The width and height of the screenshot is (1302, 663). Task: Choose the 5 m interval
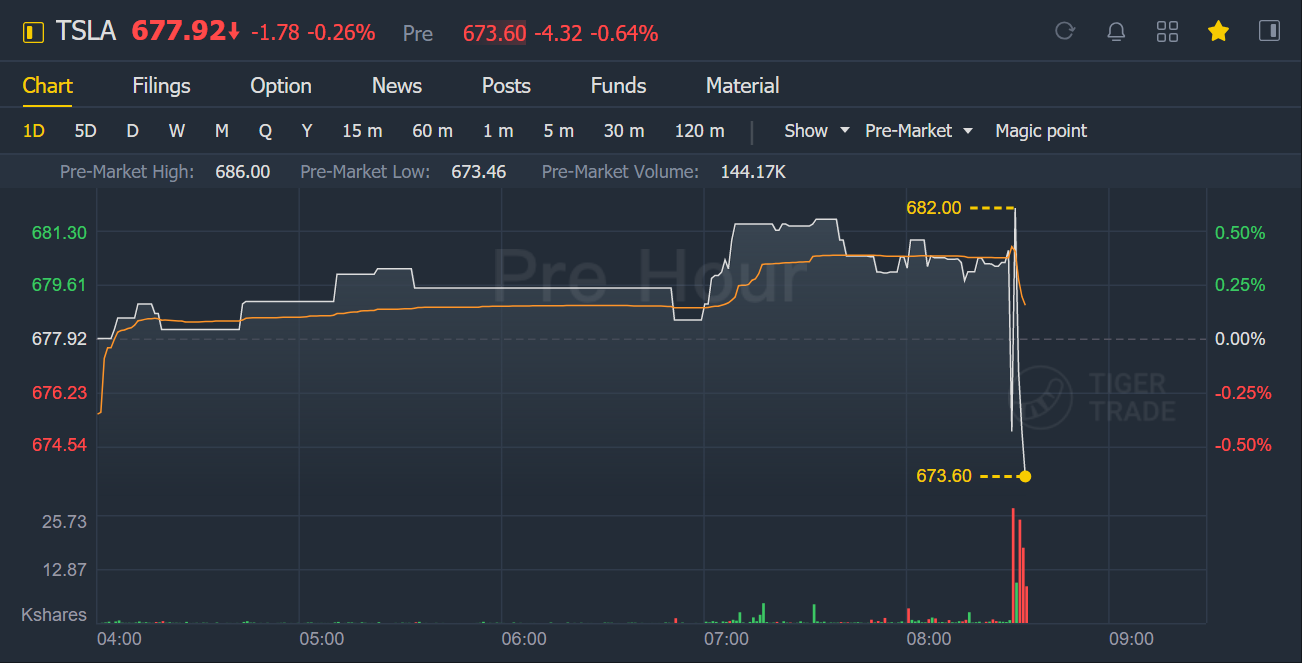pyautogui.click(x=559, y=131)
